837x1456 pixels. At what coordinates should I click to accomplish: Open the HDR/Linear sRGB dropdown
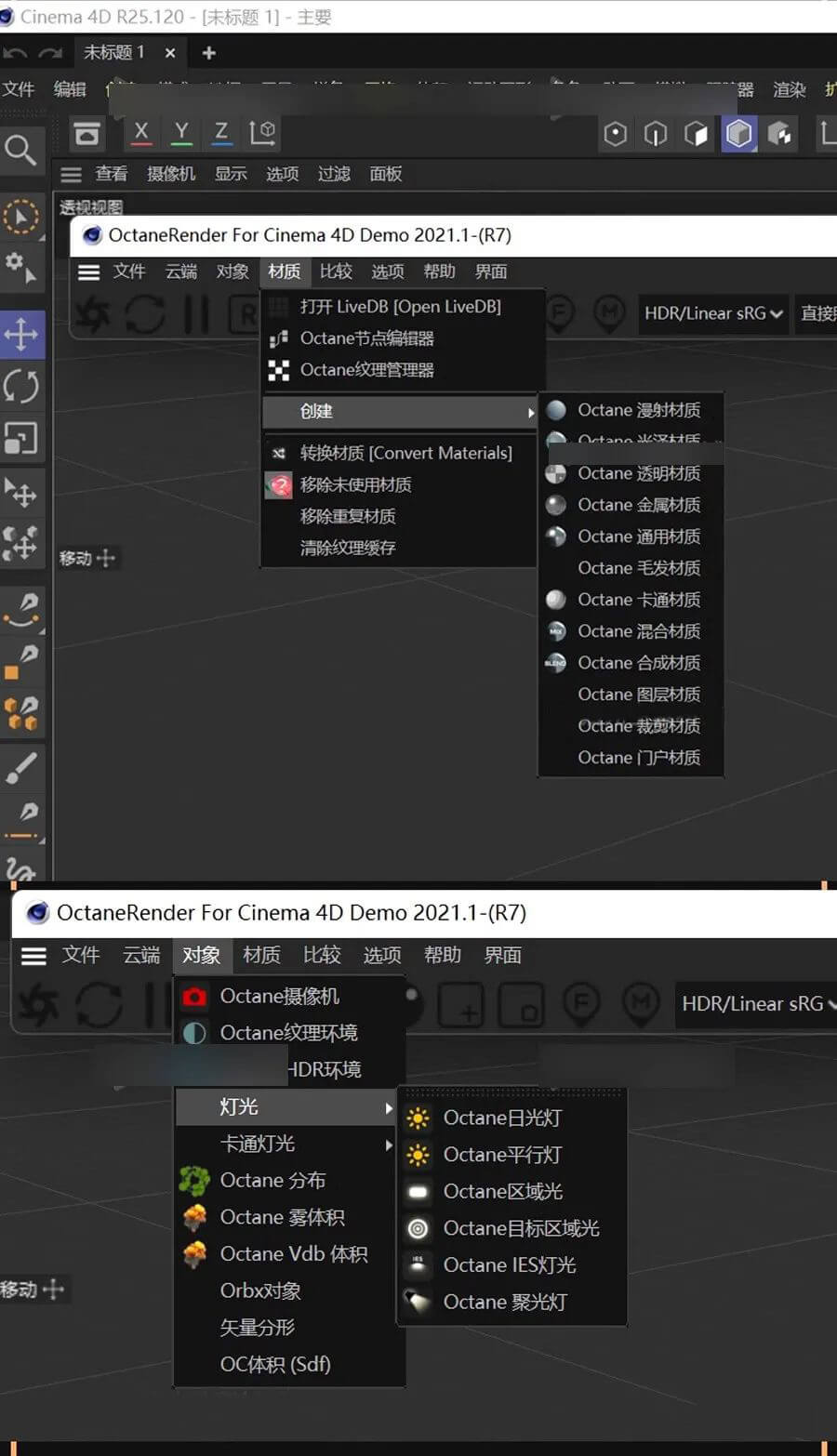(x=712, y=313)
